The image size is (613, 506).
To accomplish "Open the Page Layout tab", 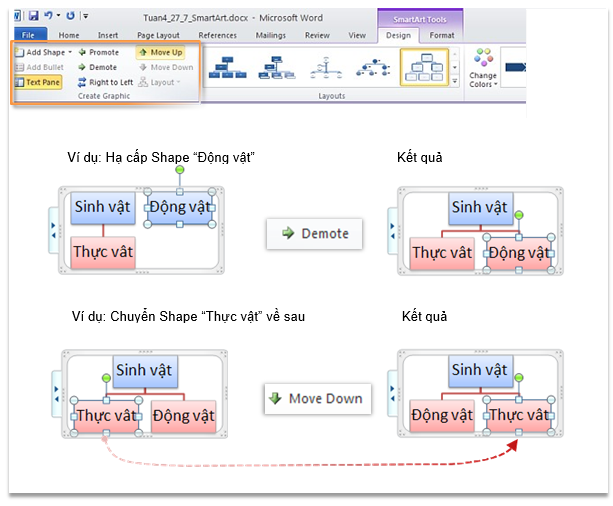I will (x=158, y=35).
